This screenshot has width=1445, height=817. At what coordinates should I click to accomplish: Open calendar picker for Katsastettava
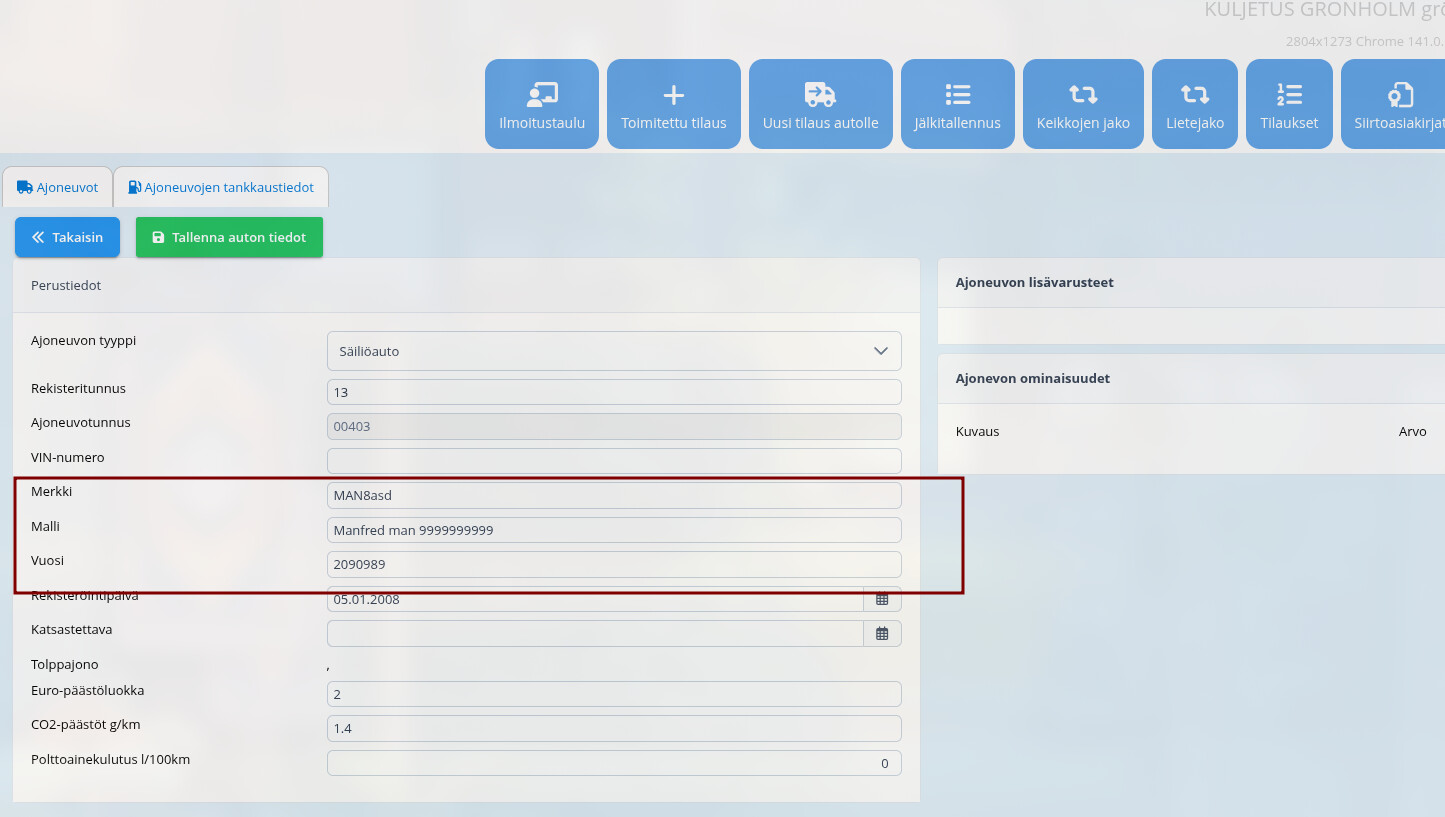coord(882,633)
